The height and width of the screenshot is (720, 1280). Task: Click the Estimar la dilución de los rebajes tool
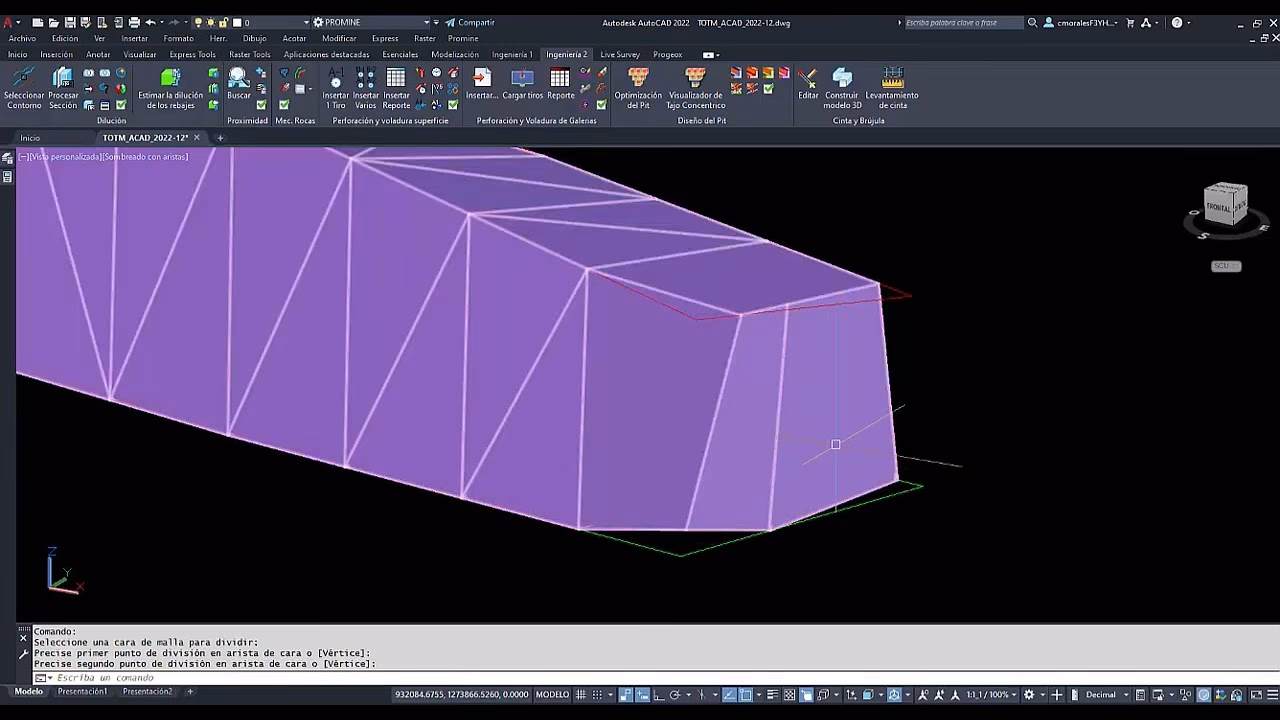[170, 90]
